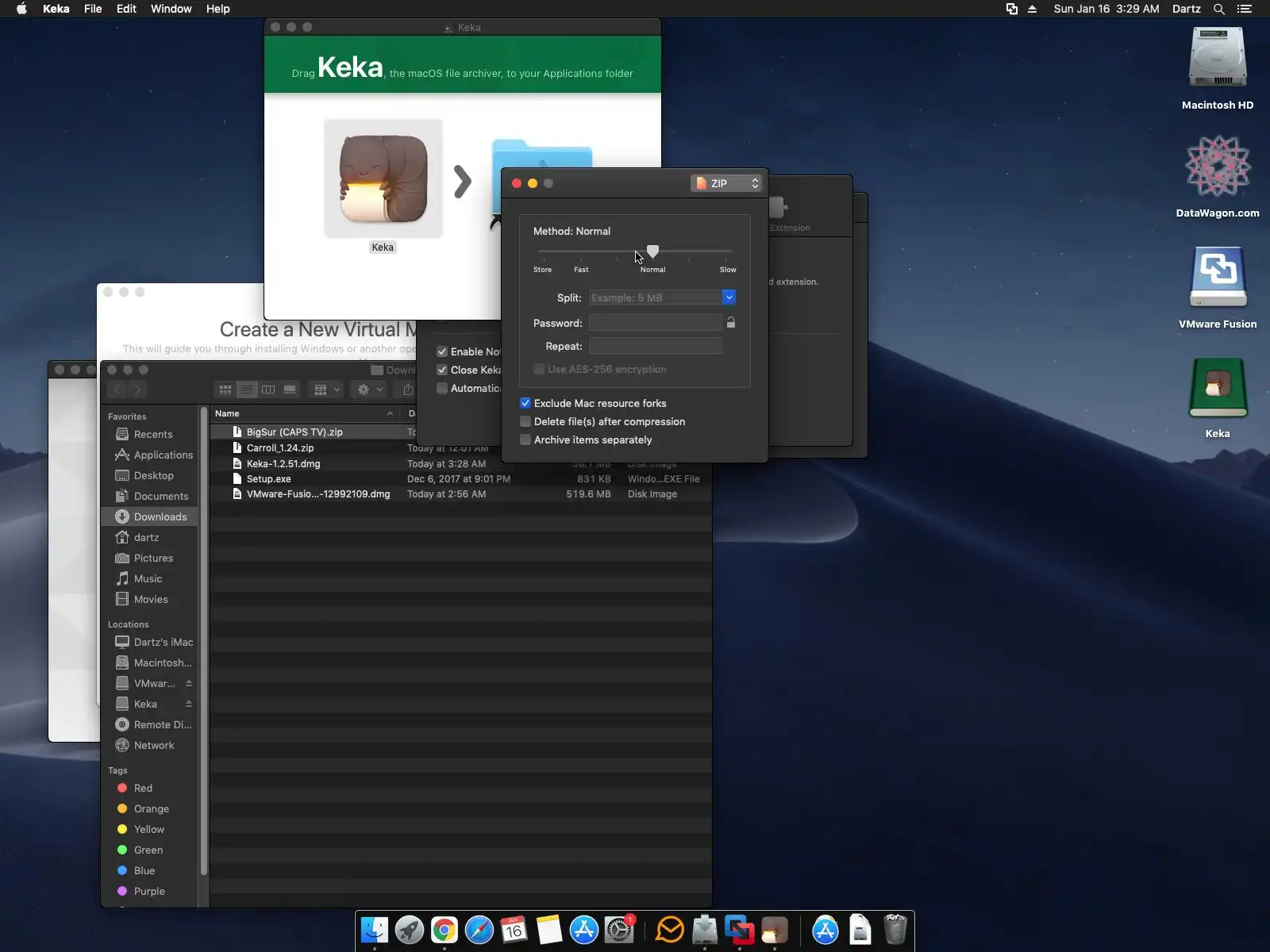Click the compression method slider thumb

point(652,251)
